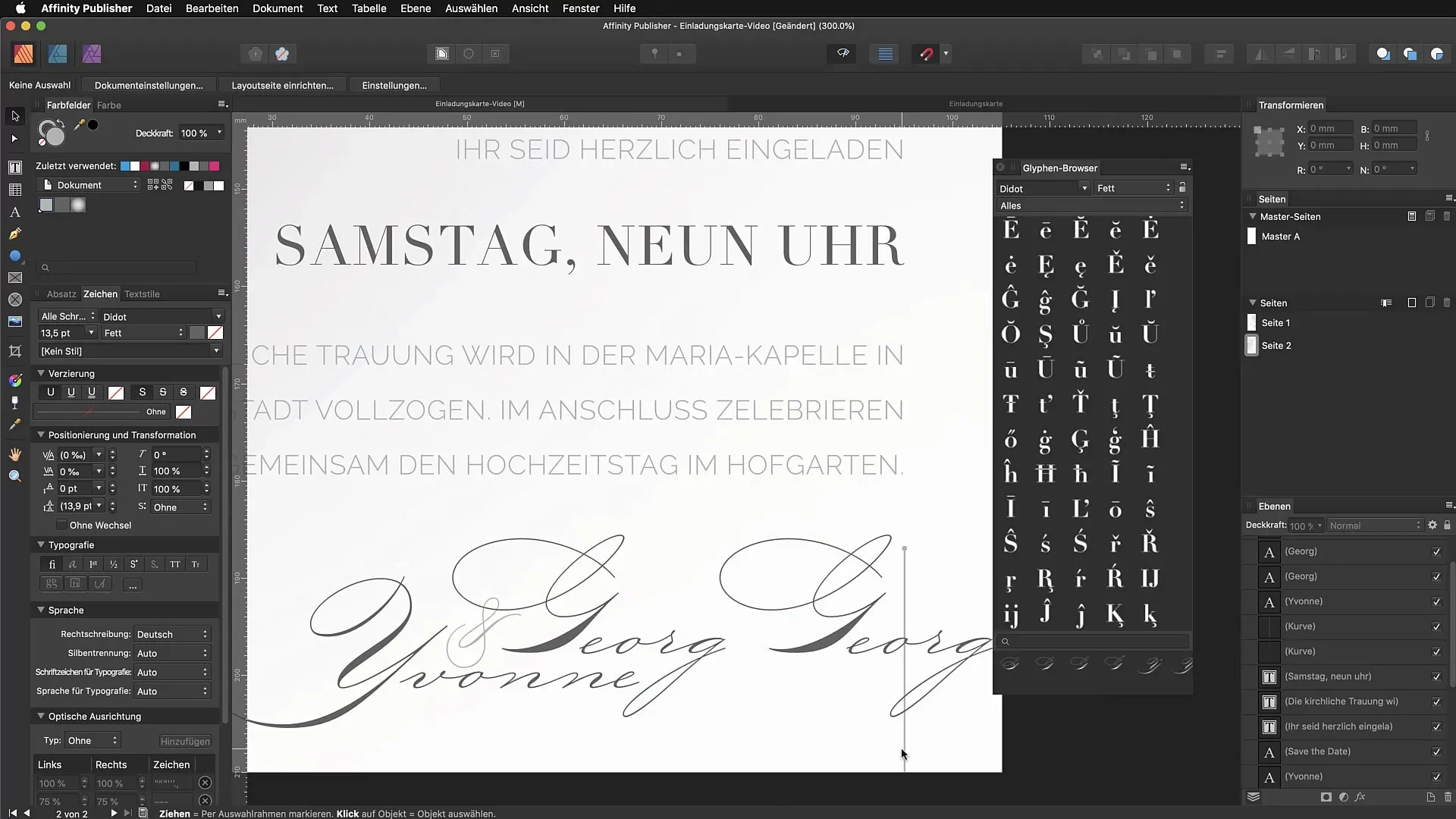The image size is (1456, 819).
Task: Switch to Photo persona icon
Action: pyautogui.click(x=92, y=54)
